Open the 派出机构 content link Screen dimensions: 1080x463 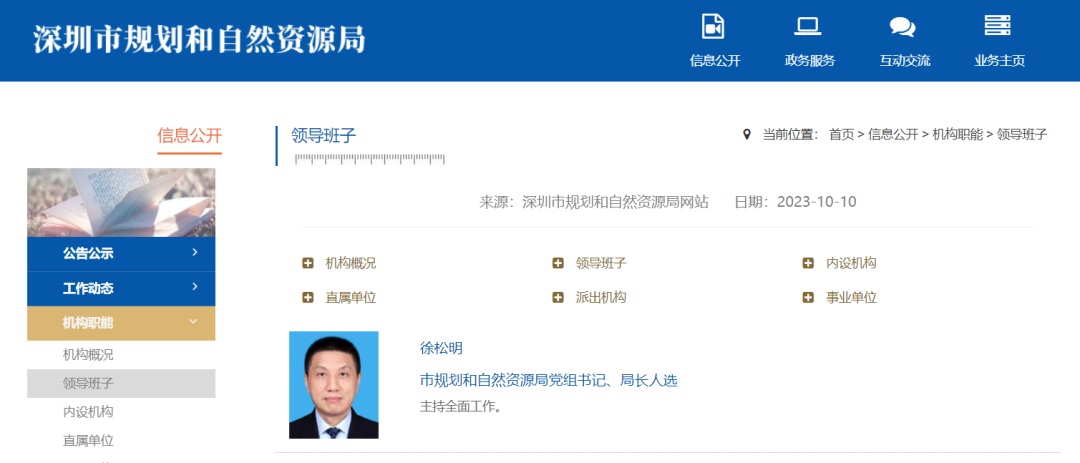point(601,298)
